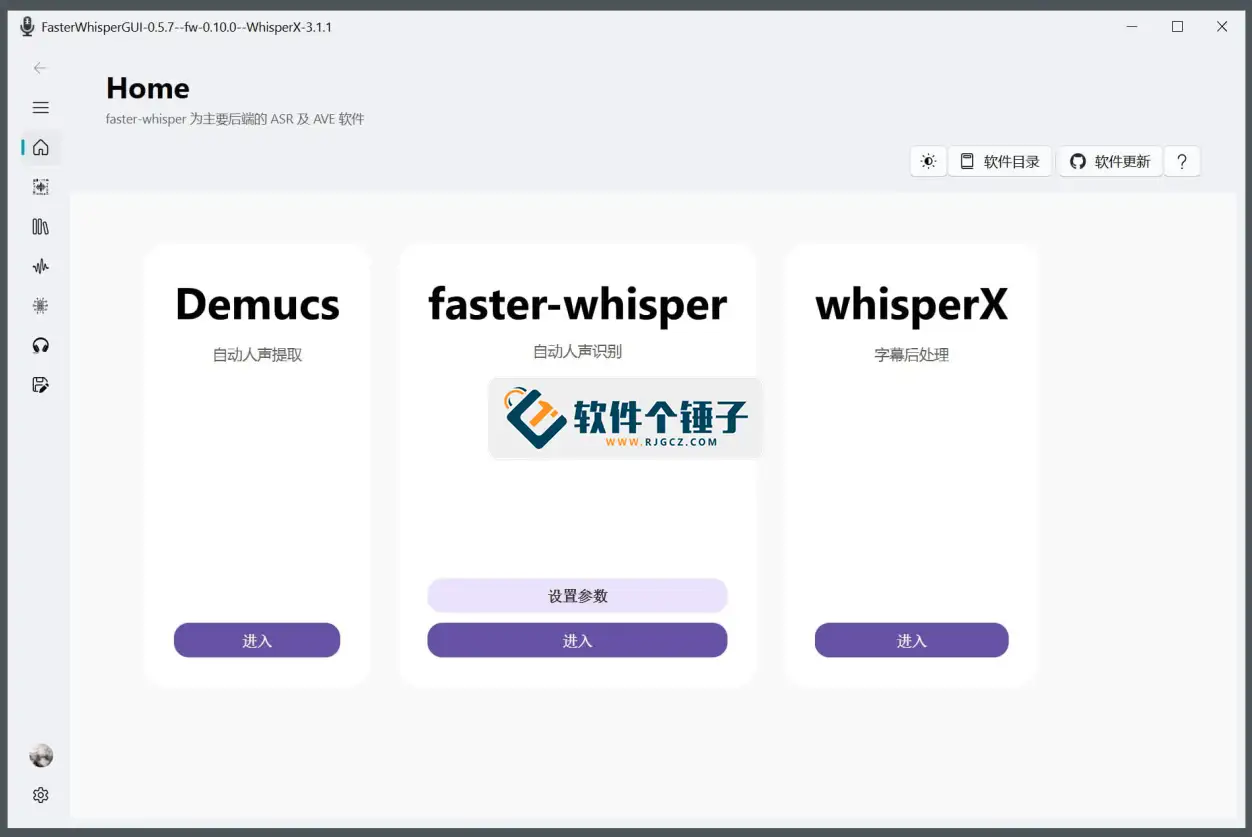Open the audio waveform sidebar icon
Screen dimensions: 1252x837
tap(41, 266)
